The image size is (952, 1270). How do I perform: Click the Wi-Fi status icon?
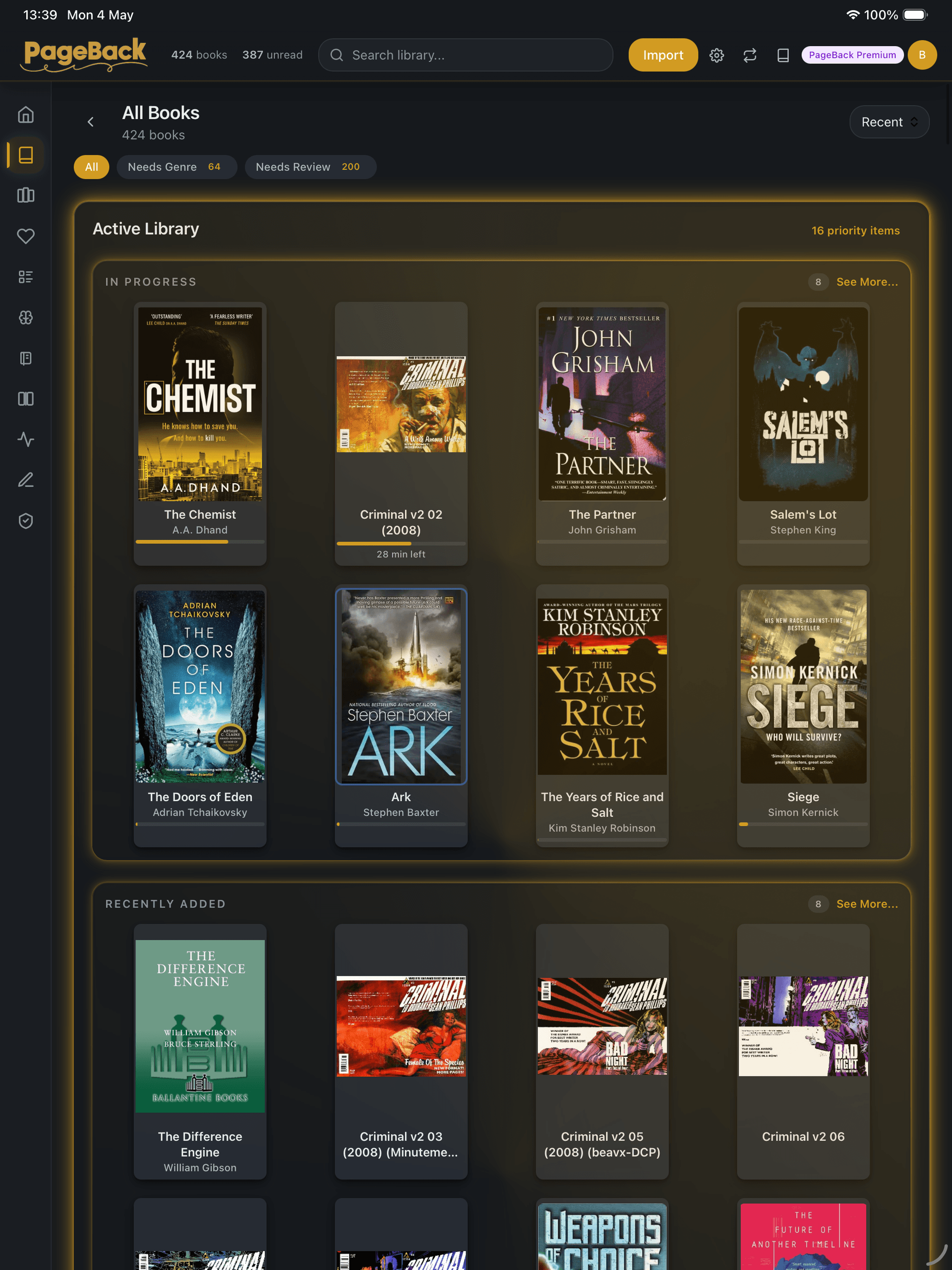853,15
